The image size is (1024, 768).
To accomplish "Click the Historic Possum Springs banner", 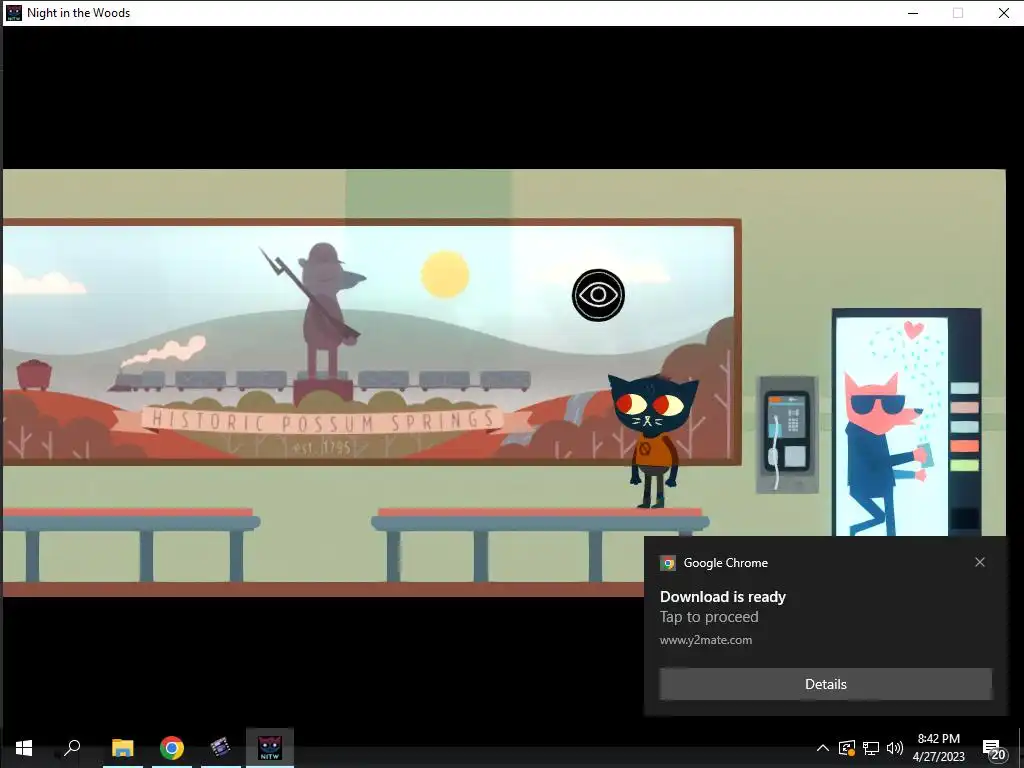I will coord(322,422).
